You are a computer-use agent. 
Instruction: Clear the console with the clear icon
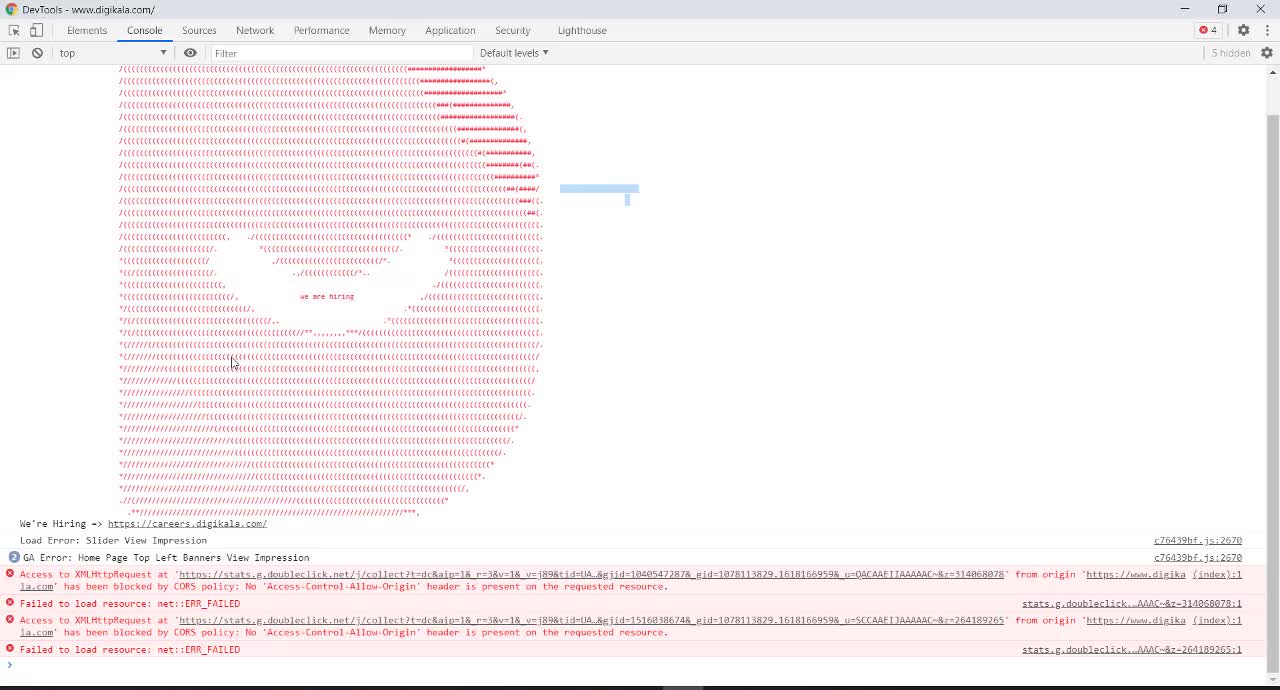click(x=37, y=53)
